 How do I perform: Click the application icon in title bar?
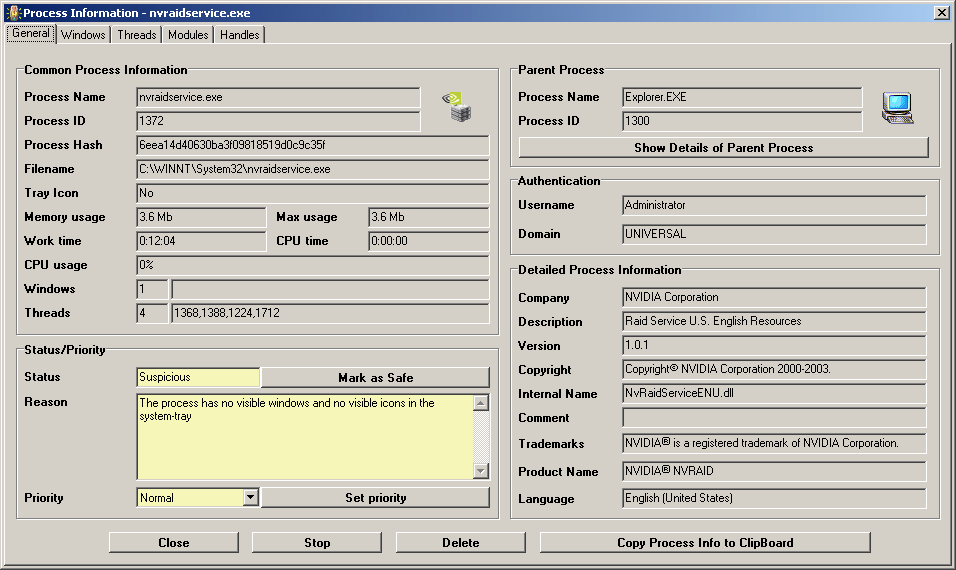tap(13, 12)
